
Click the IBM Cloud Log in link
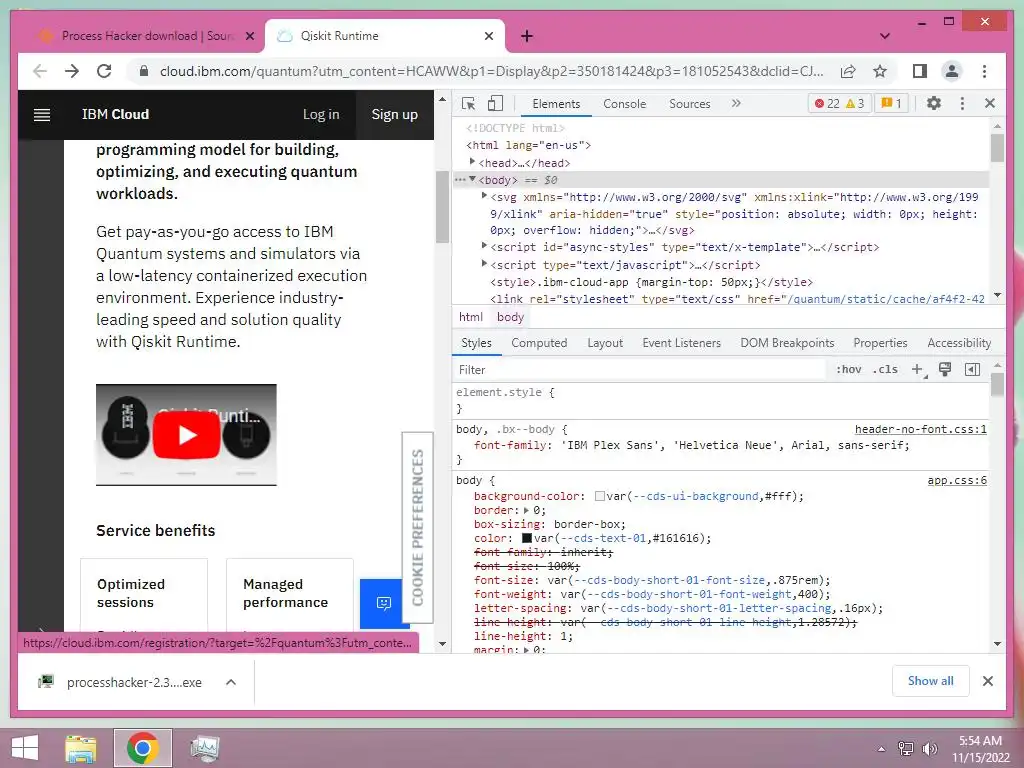point(321,114)
